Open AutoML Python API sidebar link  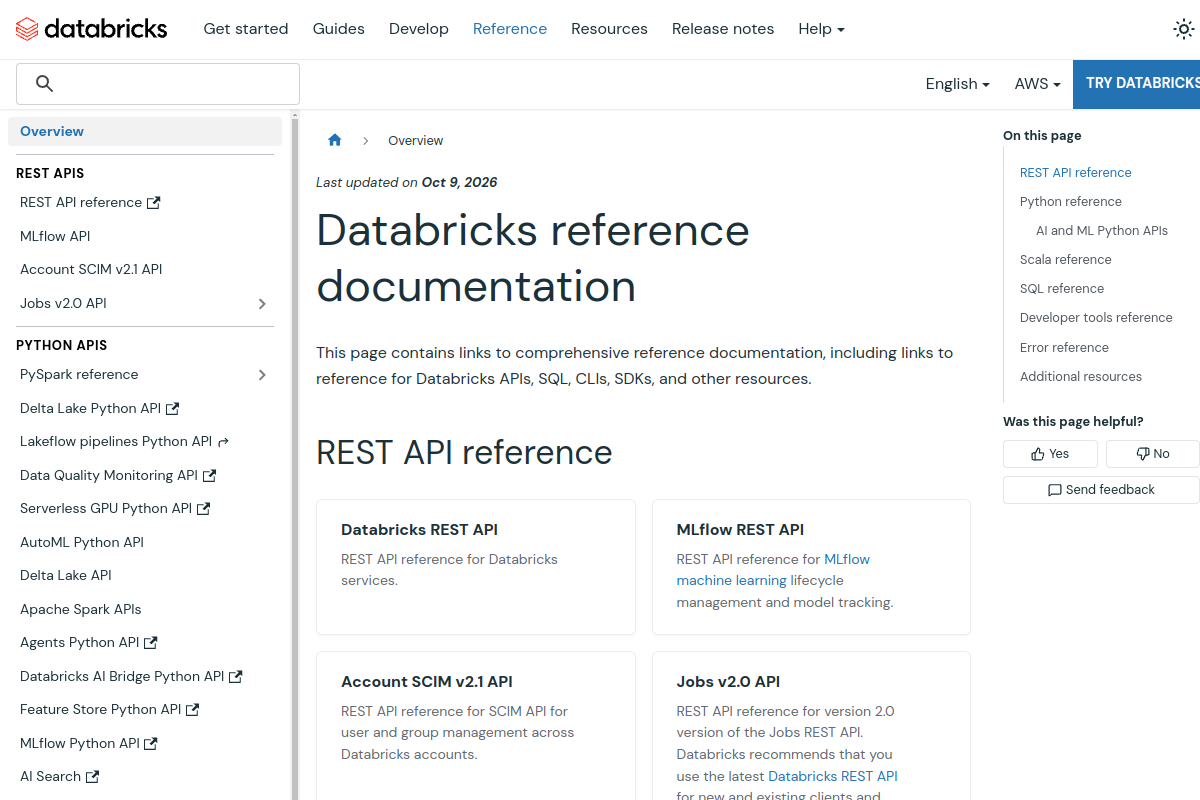coord(82,543)
